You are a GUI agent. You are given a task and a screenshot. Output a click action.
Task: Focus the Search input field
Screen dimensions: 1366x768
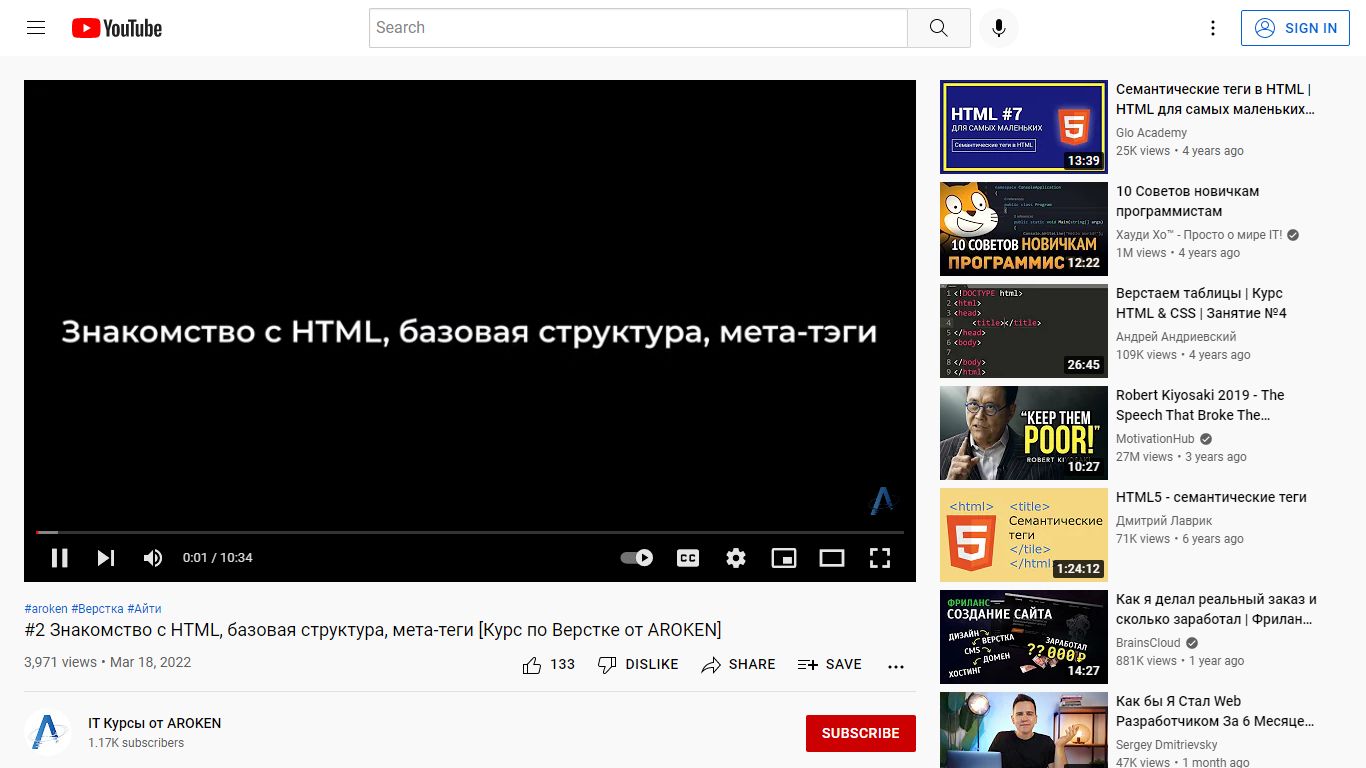pos(638,28)
